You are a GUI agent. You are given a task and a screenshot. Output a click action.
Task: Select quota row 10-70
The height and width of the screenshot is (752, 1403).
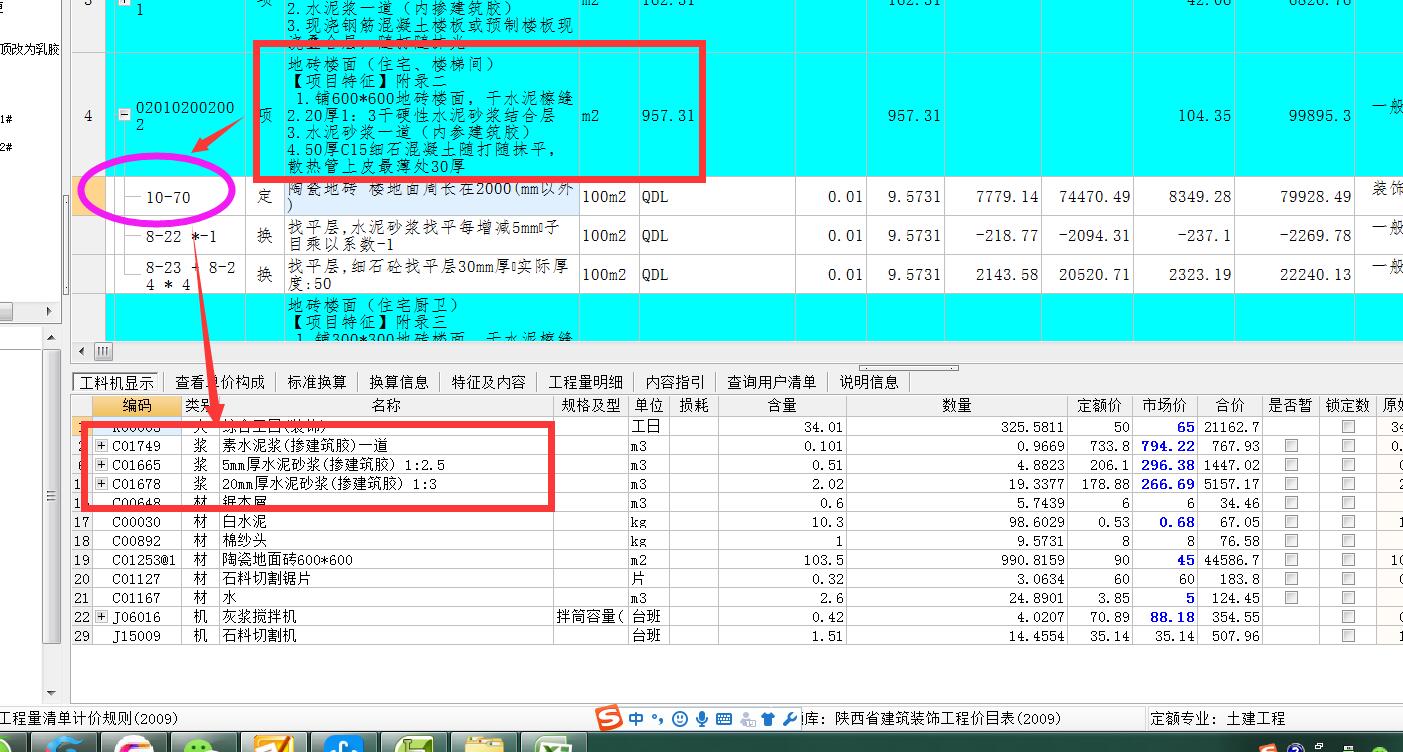point(168,198)
